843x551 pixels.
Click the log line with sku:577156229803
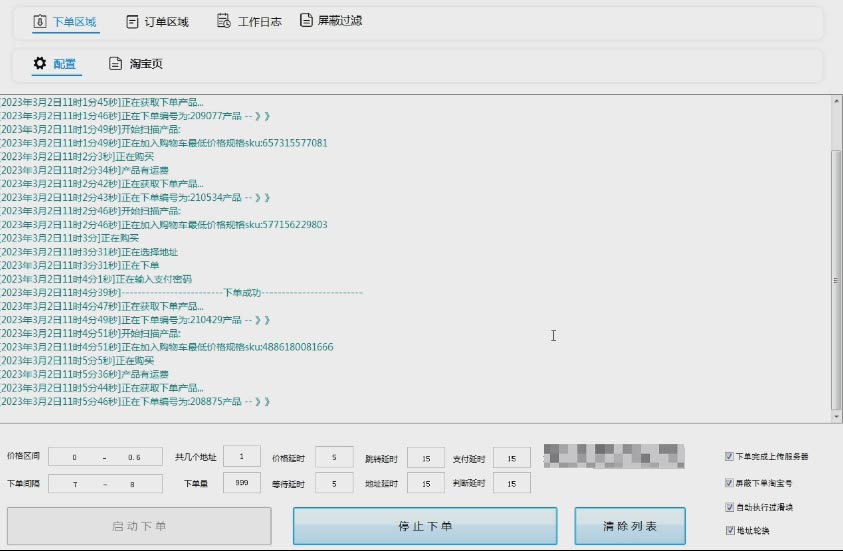(x=163, y=225)
